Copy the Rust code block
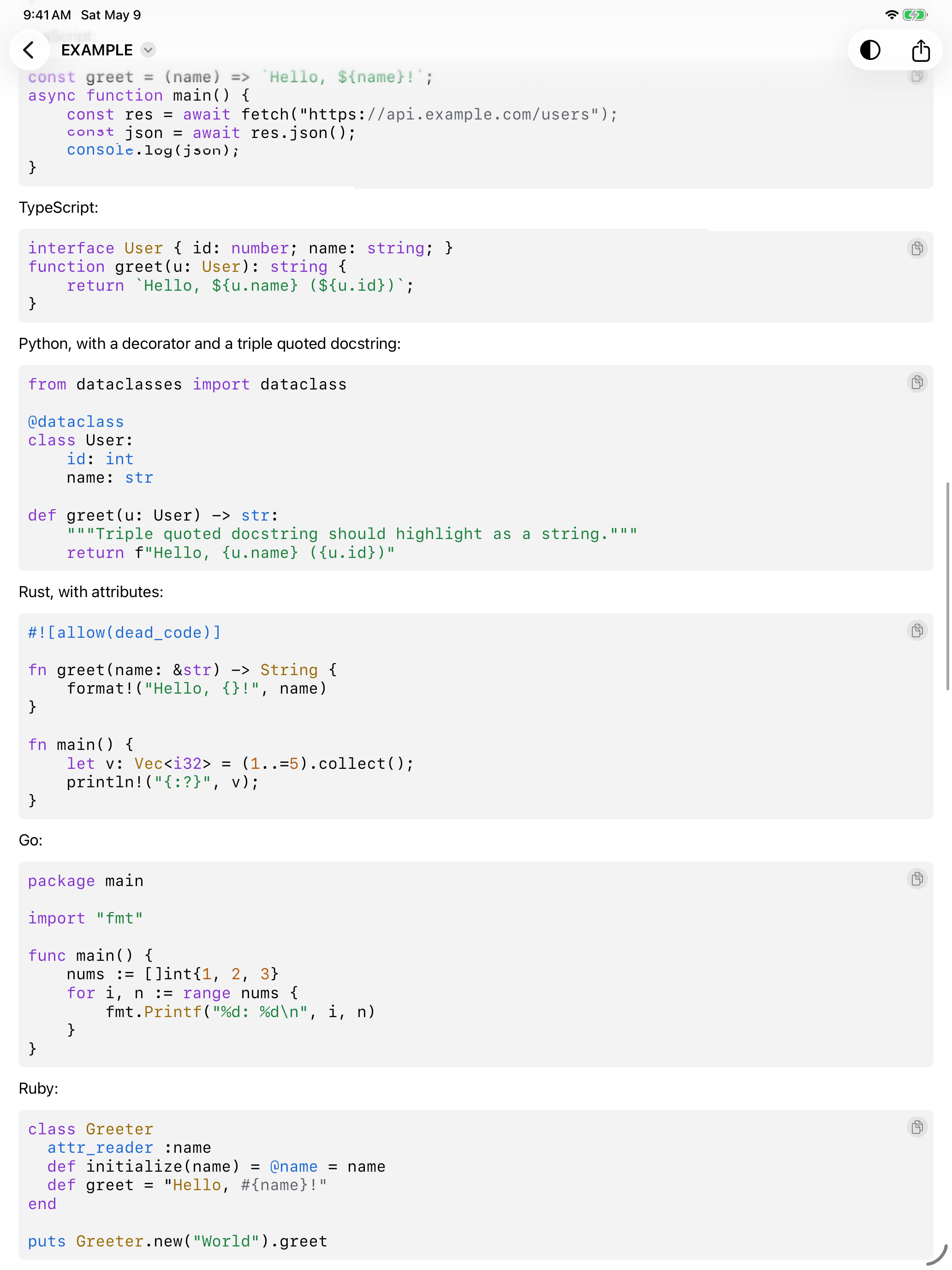This screenshot has width=952, height=1270. [x=917, y=630]
